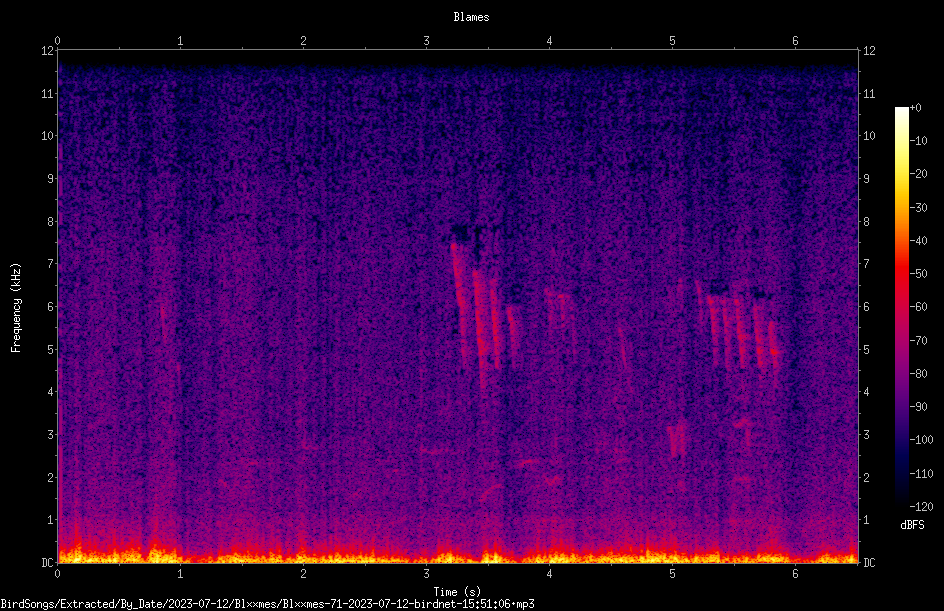Click the Time (s) axis label
The height and width of the screenshot is (611, 944).
(457, 592)
